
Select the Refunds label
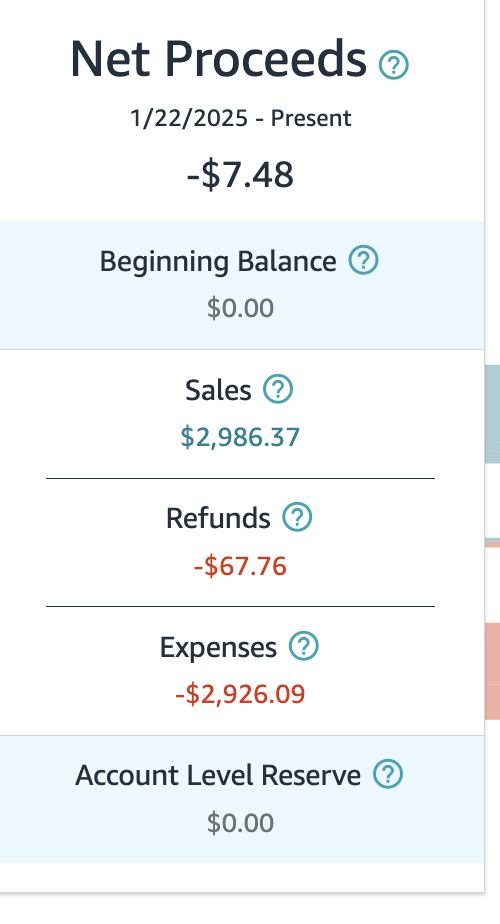[218, 519]
